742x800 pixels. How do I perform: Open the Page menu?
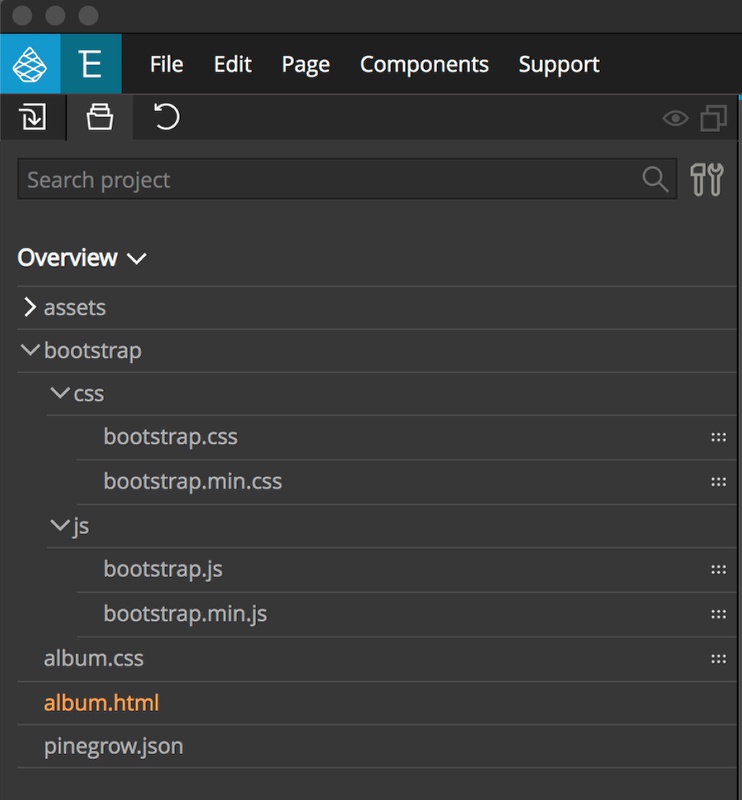click(306, 65)
